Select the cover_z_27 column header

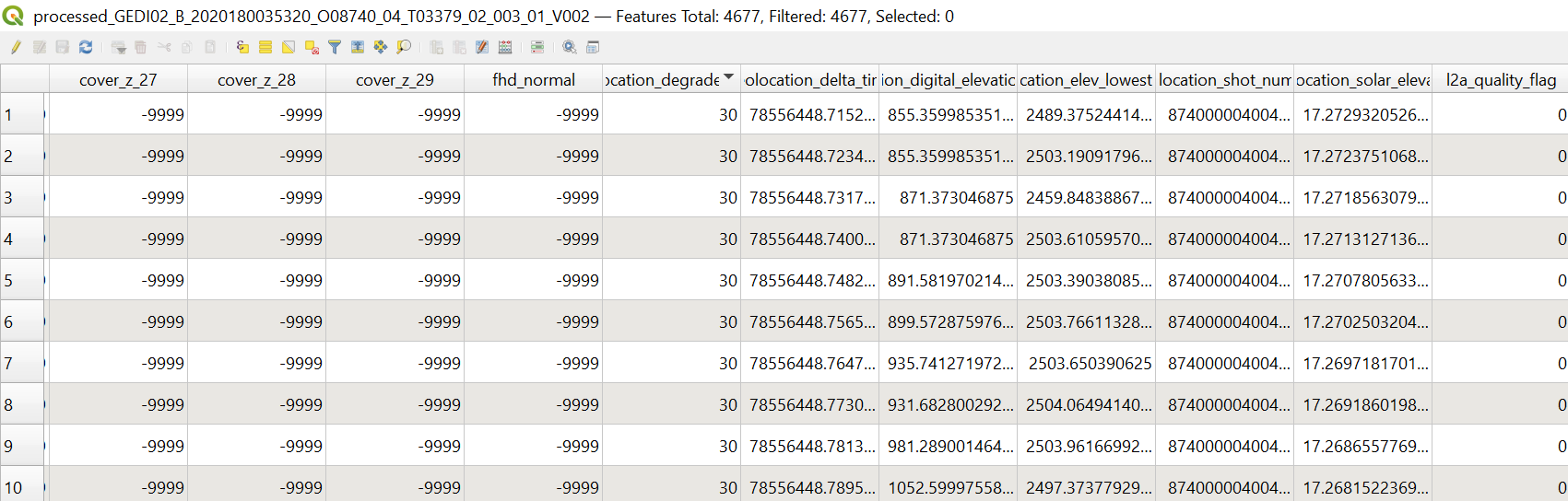coord(118,79)
